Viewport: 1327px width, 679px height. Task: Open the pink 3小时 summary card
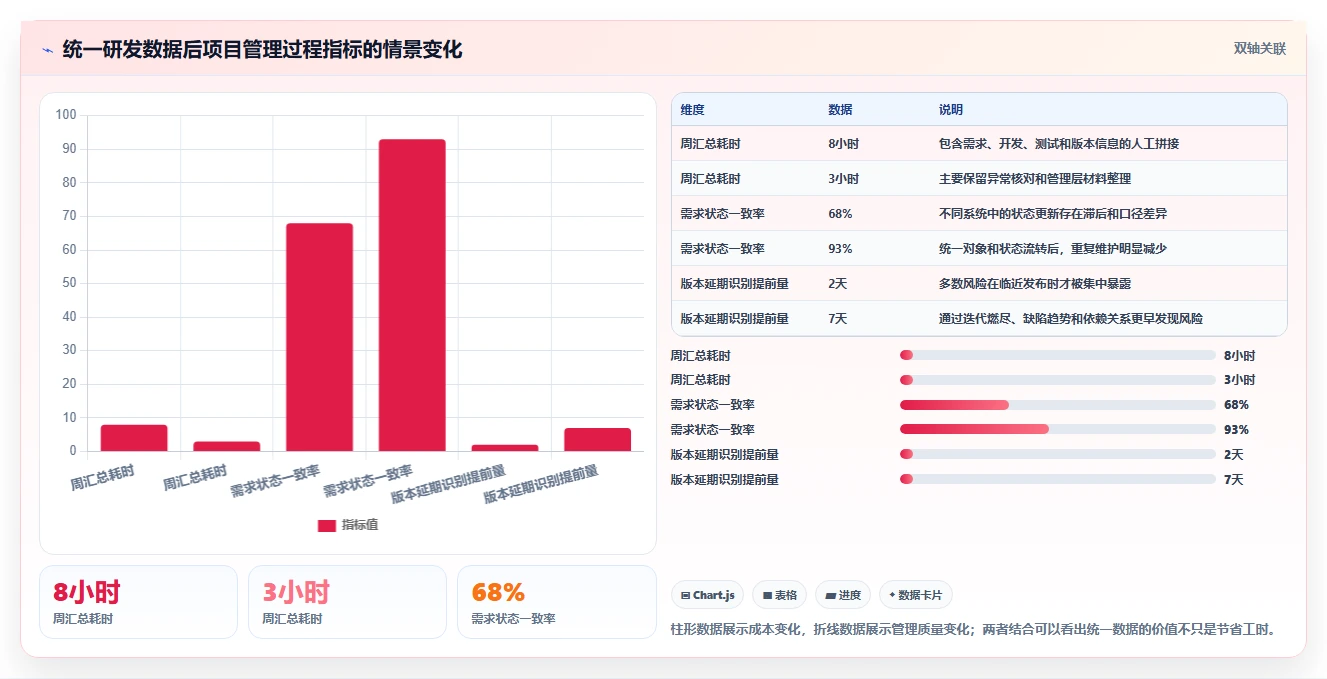(347, 602)
